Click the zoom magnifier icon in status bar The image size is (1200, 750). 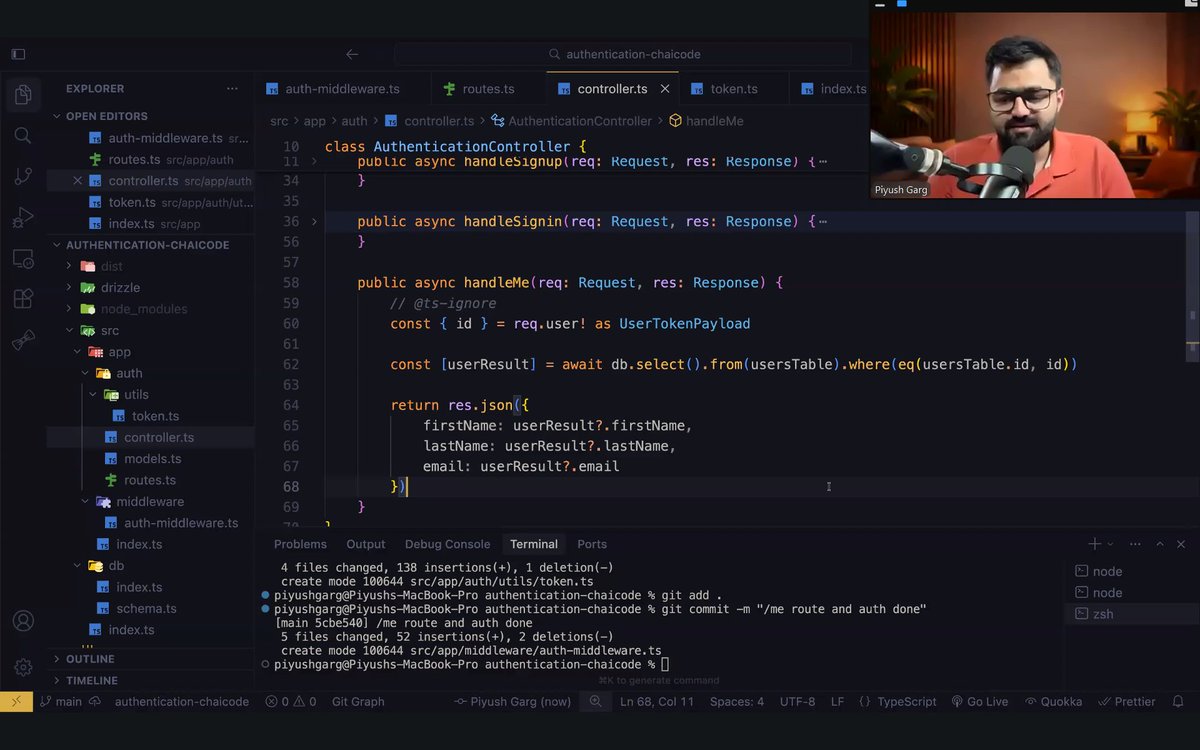[x=596, y=701]
